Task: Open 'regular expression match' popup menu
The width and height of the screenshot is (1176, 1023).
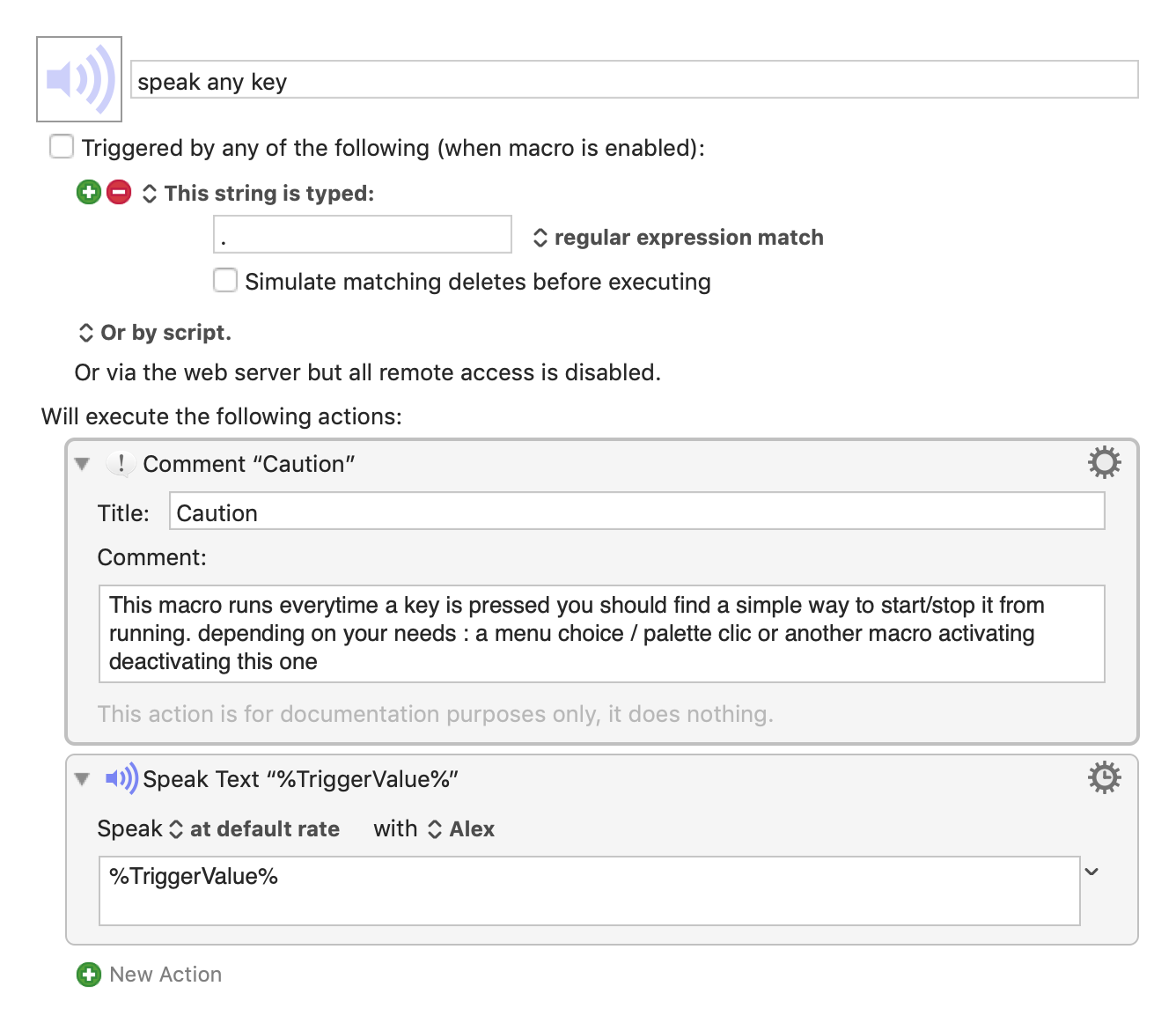Action: 679,238
